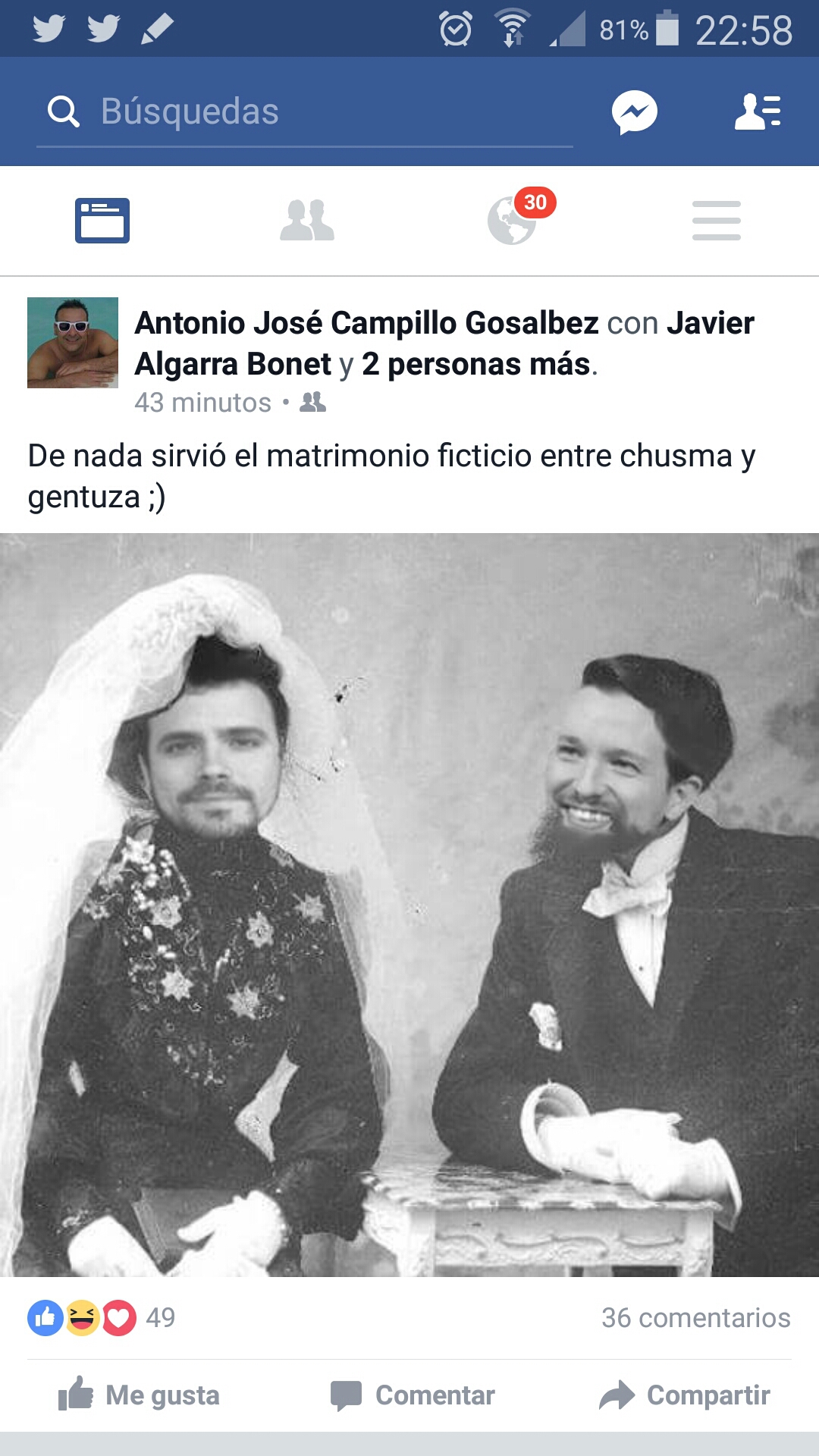Image resolution: width=819 pixels, height=1456 pixels.
Task: Open Javier Algarra Bonet's profile
Action: 444,344
